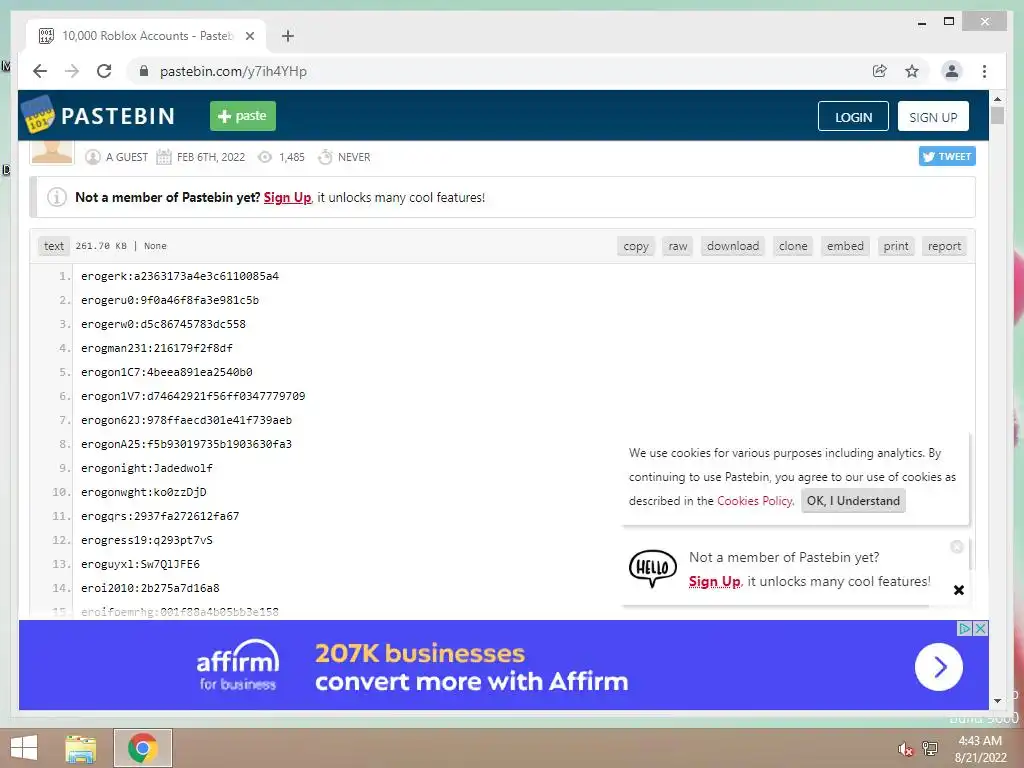The height and width of the screenshot is (768, 1024).
Task: Click the expiration timer icon
Action: click(x=325, y=157)
